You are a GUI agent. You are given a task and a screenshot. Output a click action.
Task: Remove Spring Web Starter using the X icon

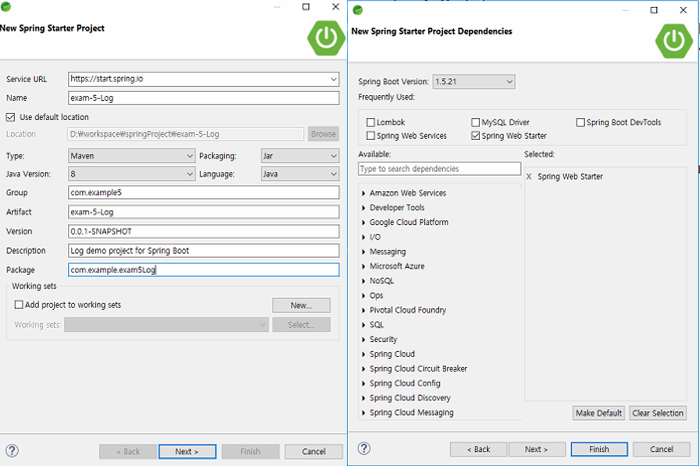529,176
